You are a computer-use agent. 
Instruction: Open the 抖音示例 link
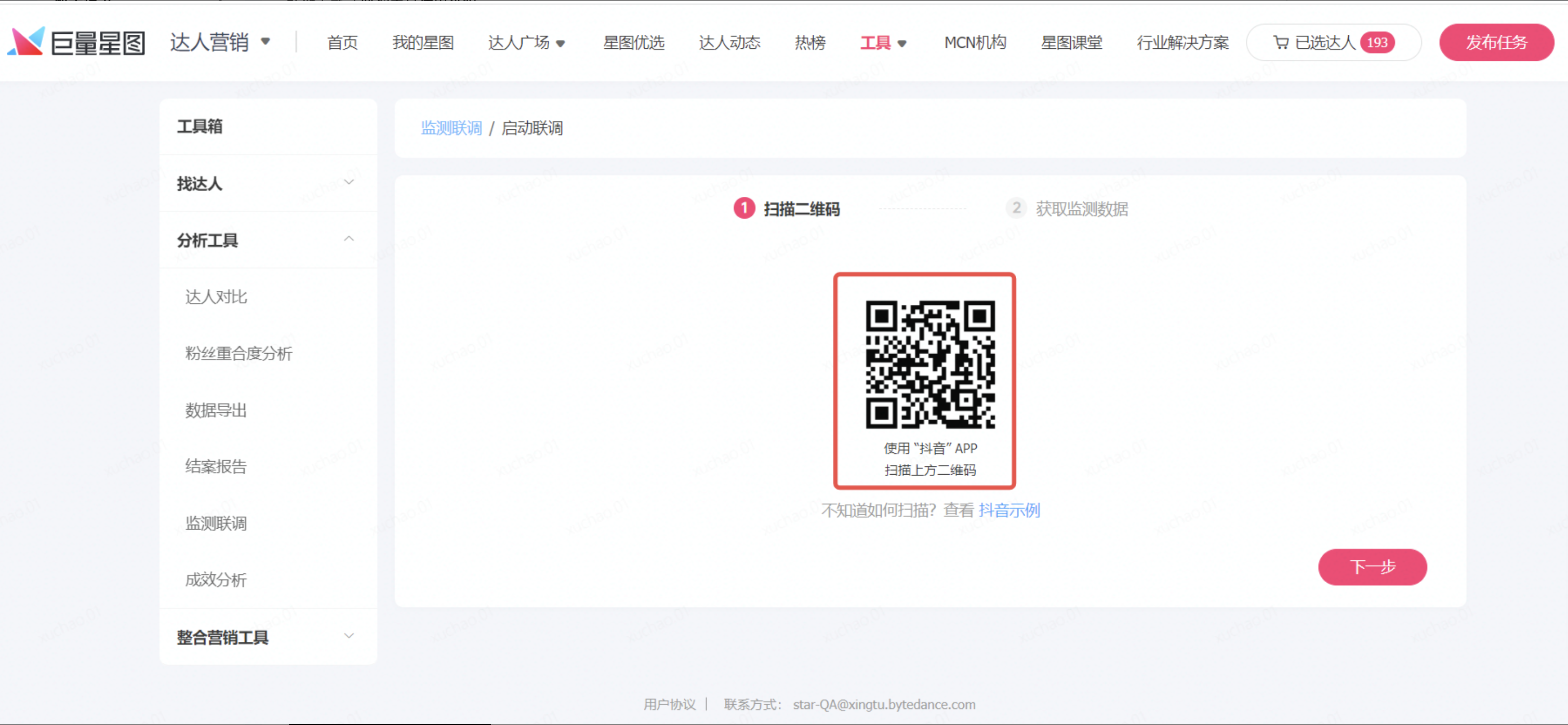pos(1009,509)
